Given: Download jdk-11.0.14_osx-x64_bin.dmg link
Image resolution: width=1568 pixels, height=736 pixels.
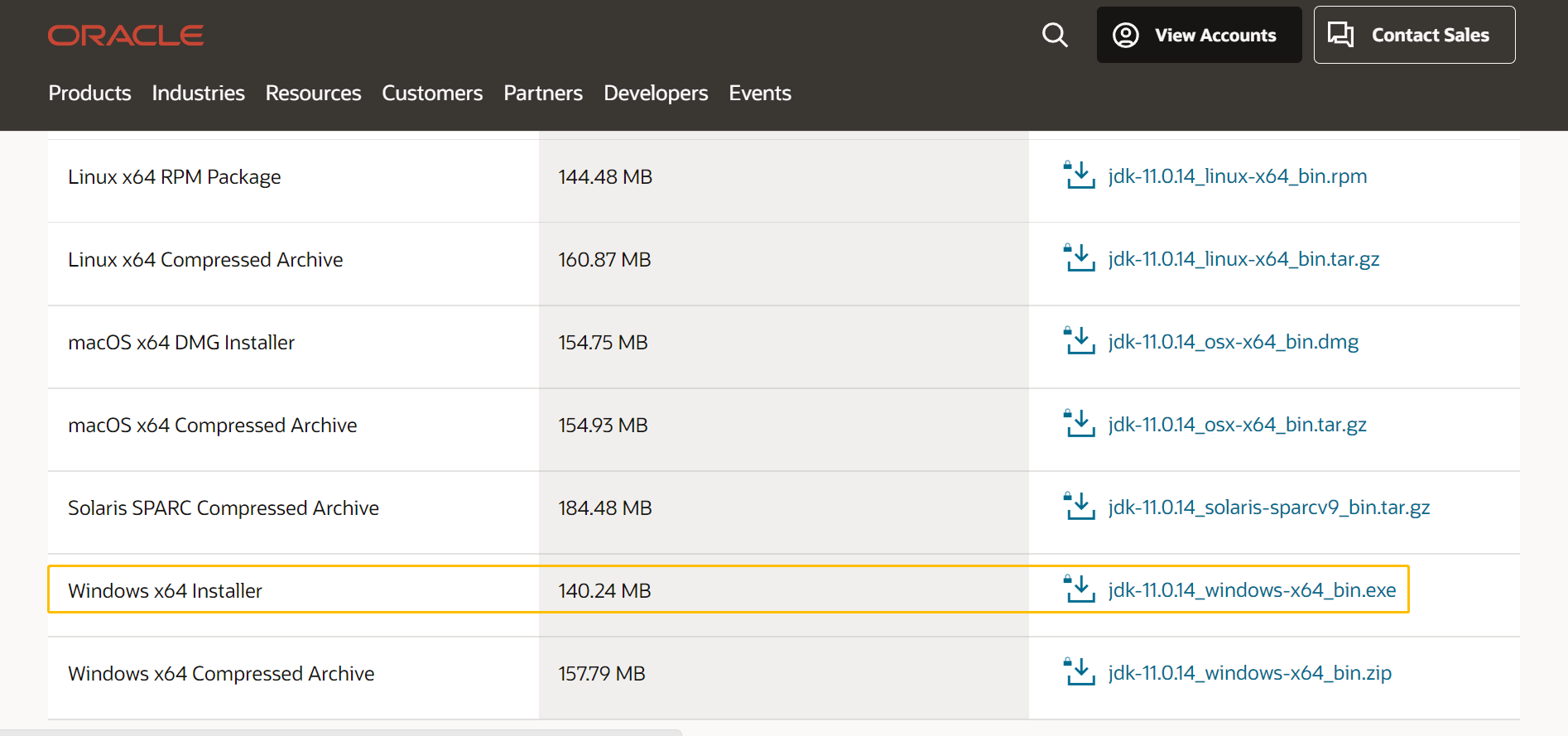Looking at the screenshot, I should [1234, 342].
